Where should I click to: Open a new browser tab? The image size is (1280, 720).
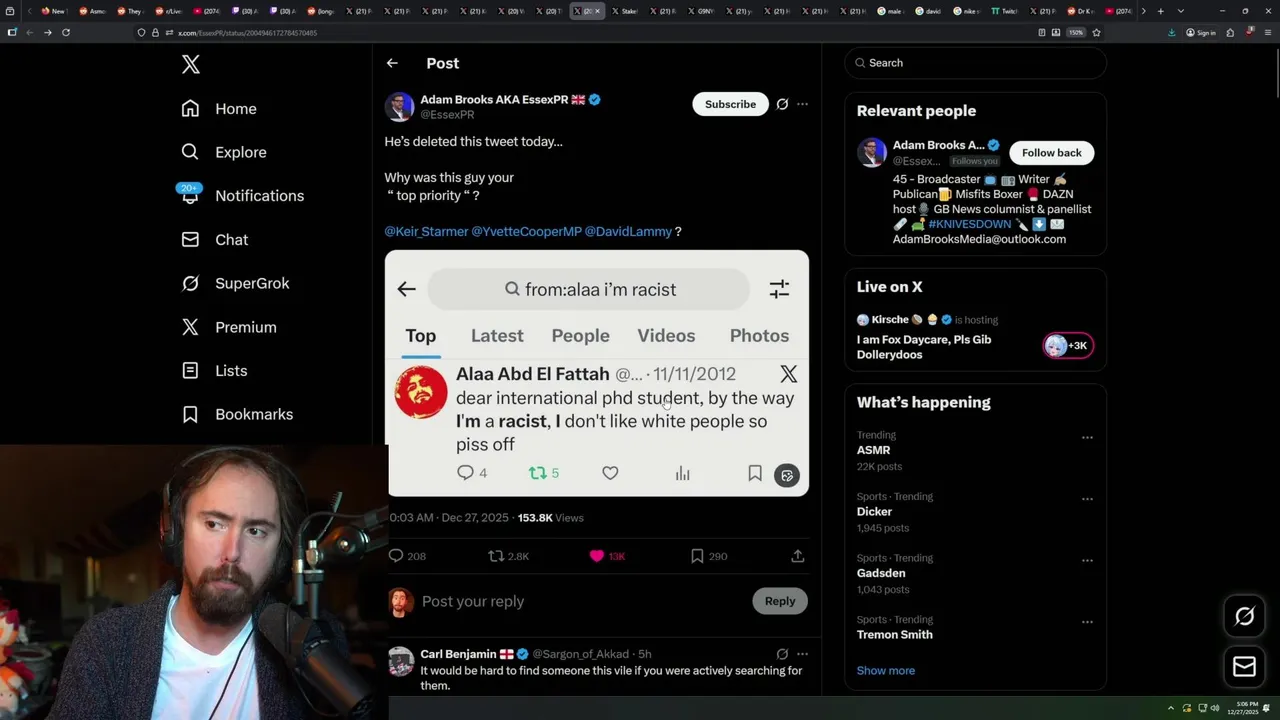click(1160, 11)
